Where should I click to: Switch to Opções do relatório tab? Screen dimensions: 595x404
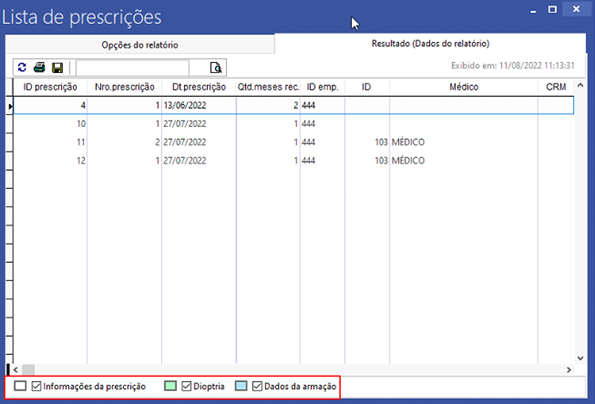[140, 45]
